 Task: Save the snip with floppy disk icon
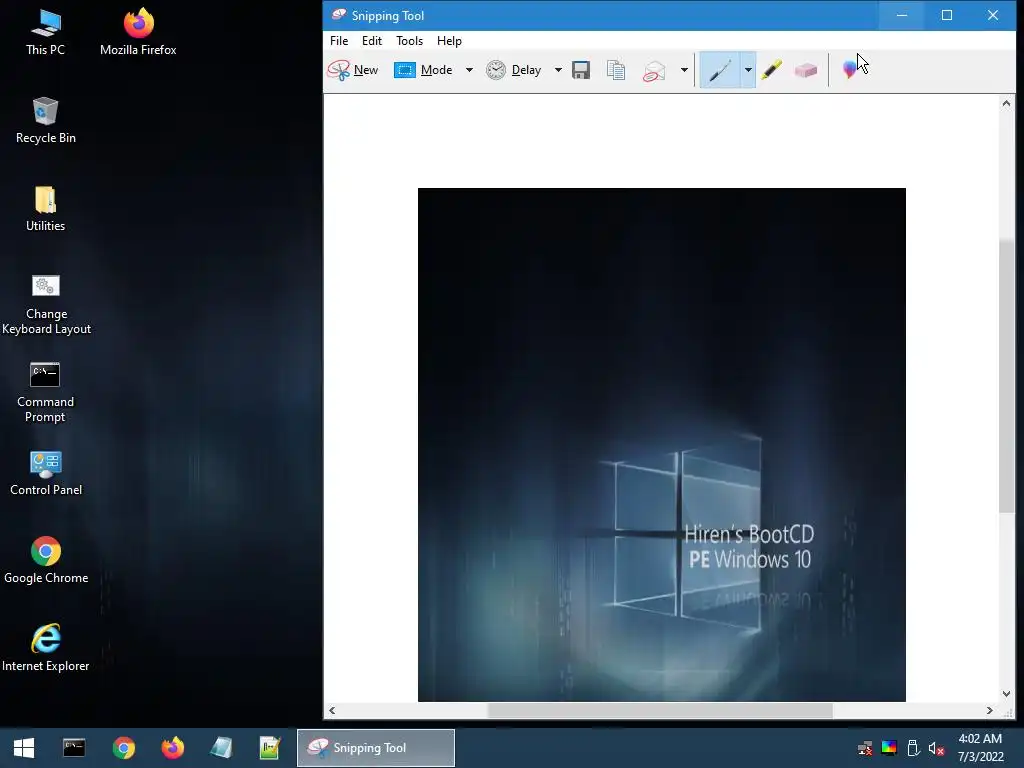581,70
